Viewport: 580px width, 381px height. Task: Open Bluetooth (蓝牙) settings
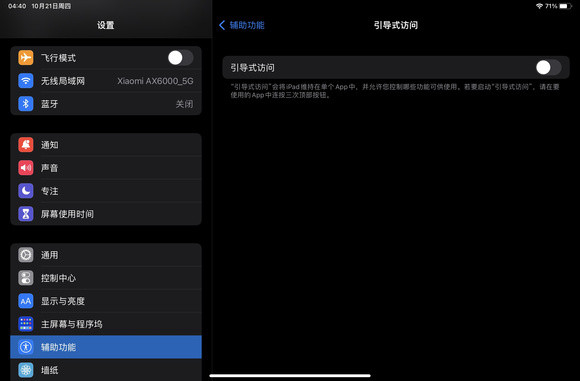click(106, 104)
